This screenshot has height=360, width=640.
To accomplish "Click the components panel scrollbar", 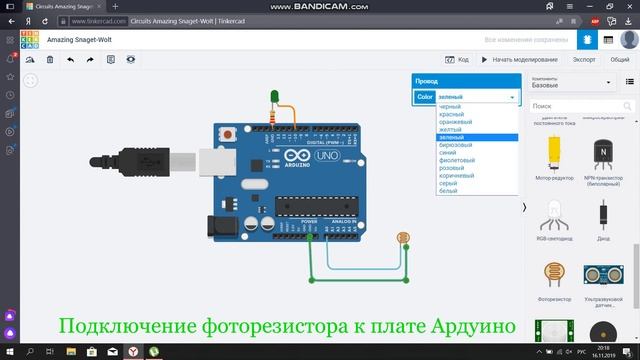I will [x=636, y=276].
